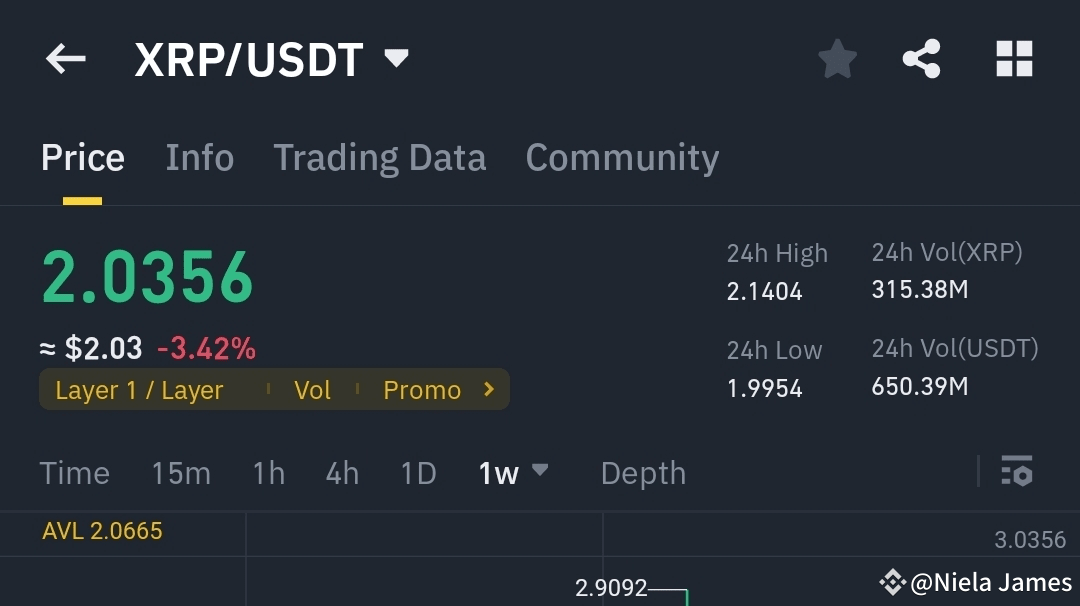The height and width of the screenshot is (606, 1080).
Task: Add XRP/USDT to favorites with the star
Action: click(x=836, y=58)
